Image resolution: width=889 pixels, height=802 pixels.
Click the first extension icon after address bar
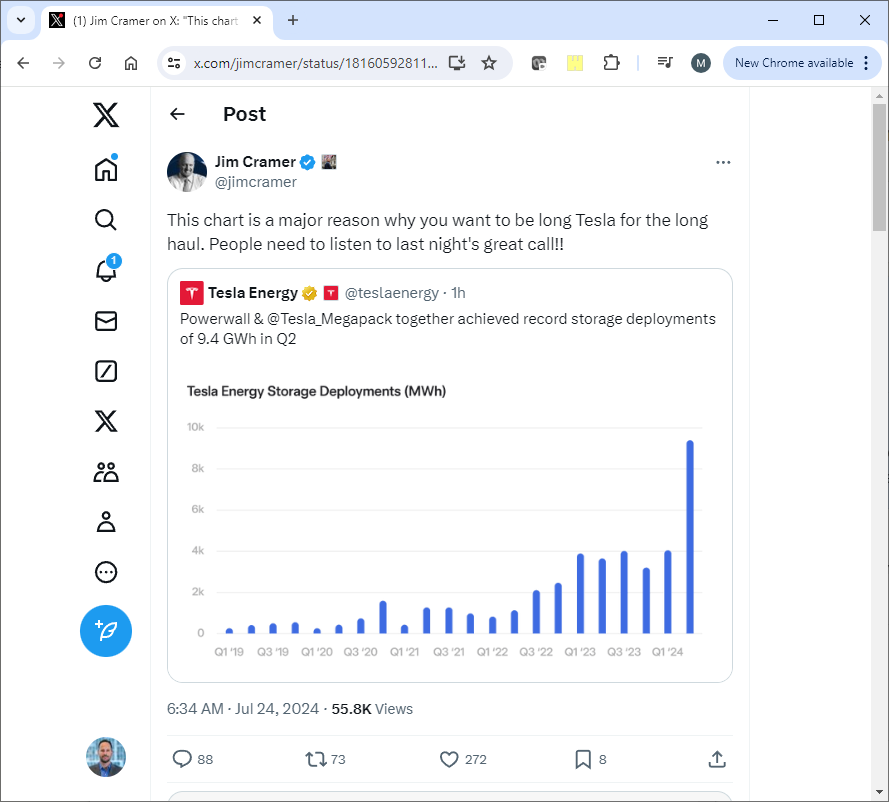point(539,63)
